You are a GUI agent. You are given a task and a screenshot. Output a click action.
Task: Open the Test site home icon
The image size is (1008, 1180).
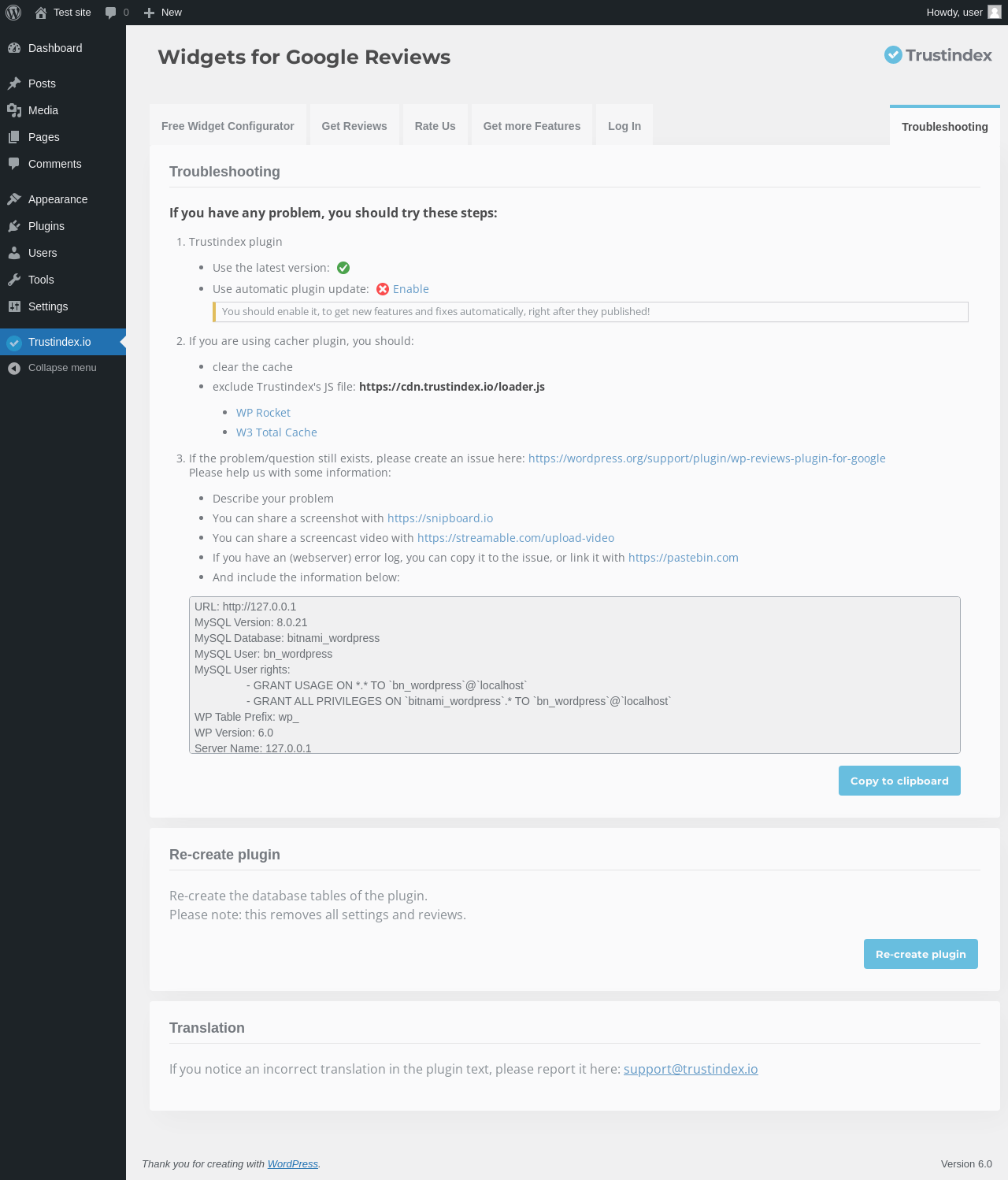[x=41, y=13]
